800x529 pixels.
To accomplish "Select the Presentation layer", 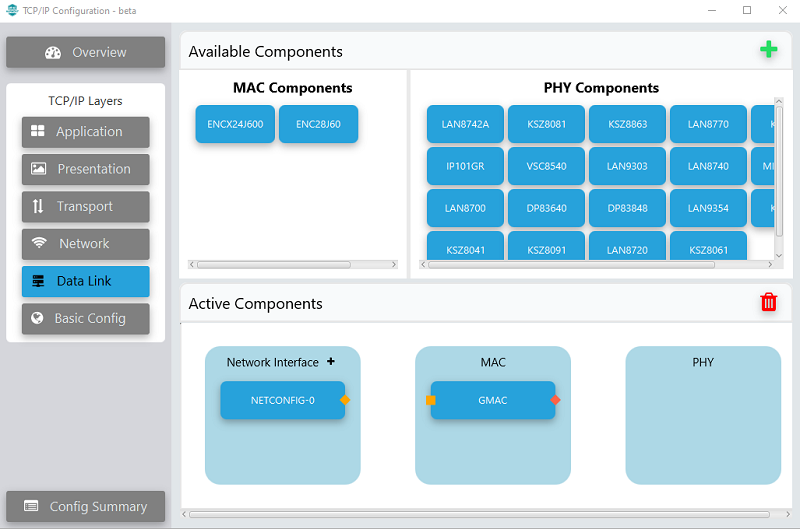I will [x=86, y=169].
